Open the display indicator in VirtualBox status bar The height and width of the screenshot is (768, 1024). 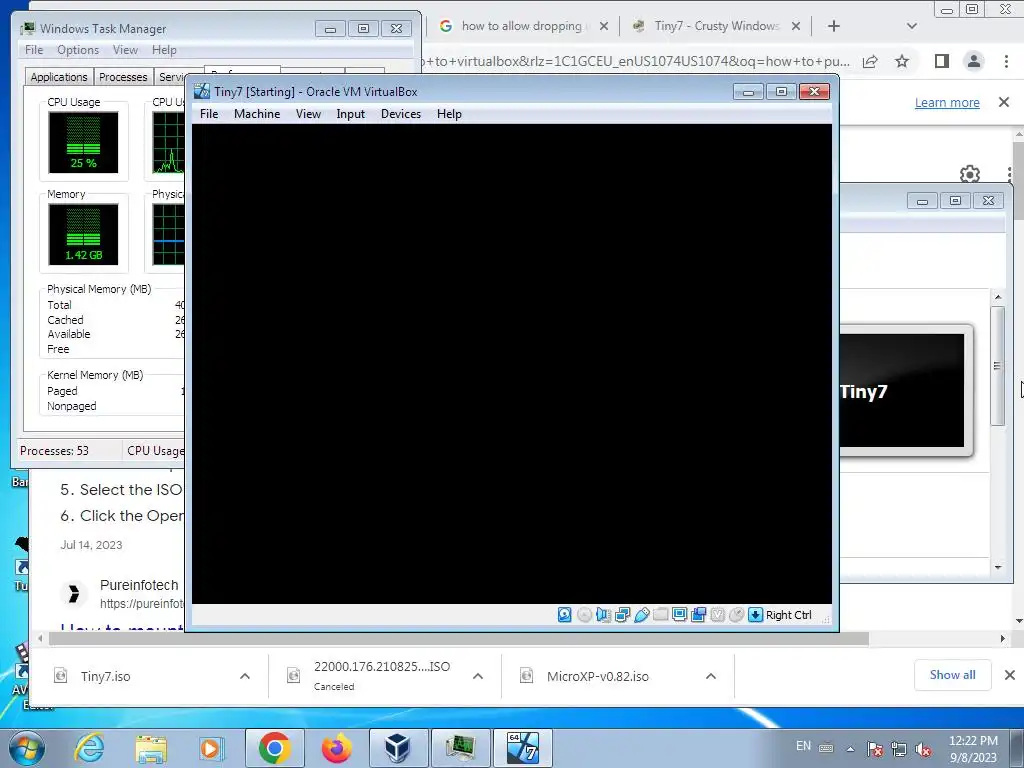(679, 615)
